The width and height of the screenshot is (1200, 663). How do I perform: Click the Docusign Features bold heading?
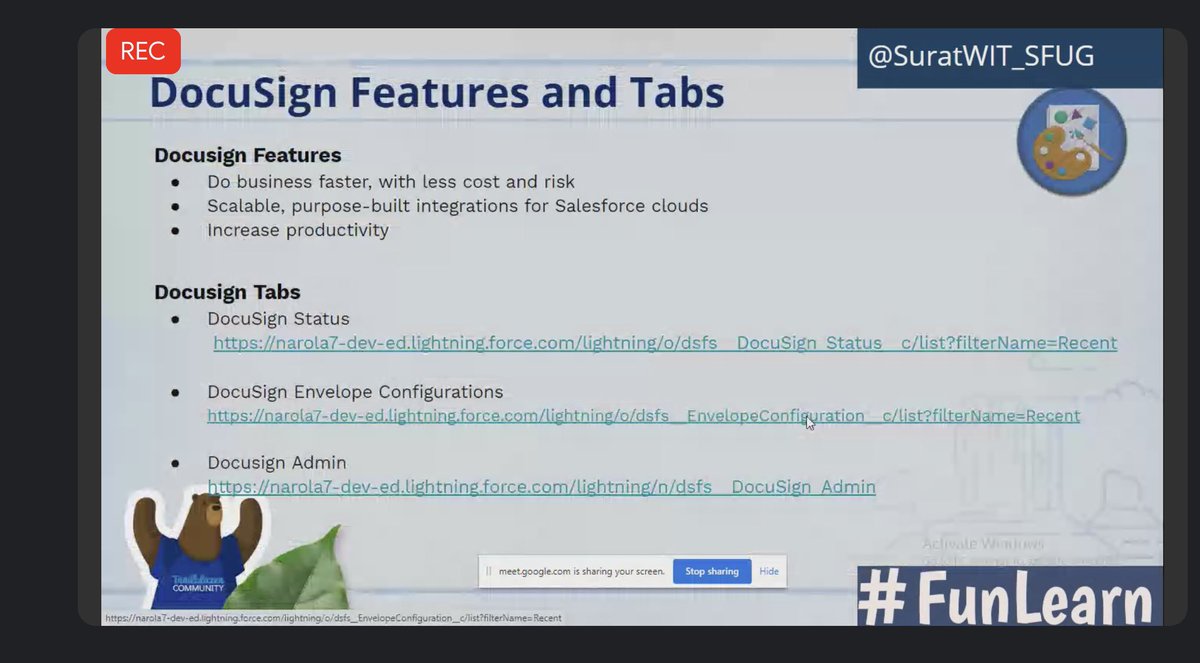(247, 155)
